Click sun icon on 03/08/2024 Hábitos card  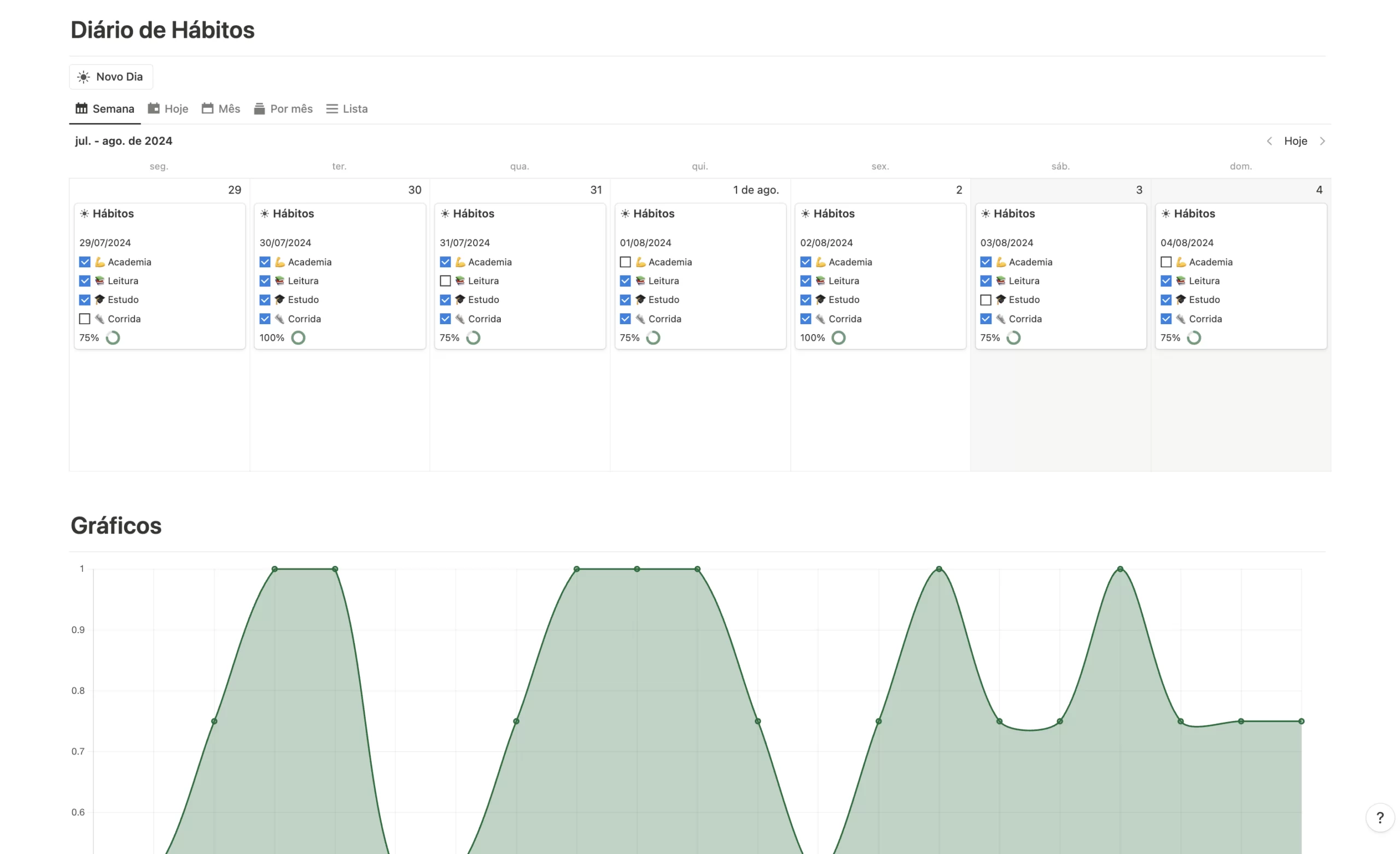985,214
